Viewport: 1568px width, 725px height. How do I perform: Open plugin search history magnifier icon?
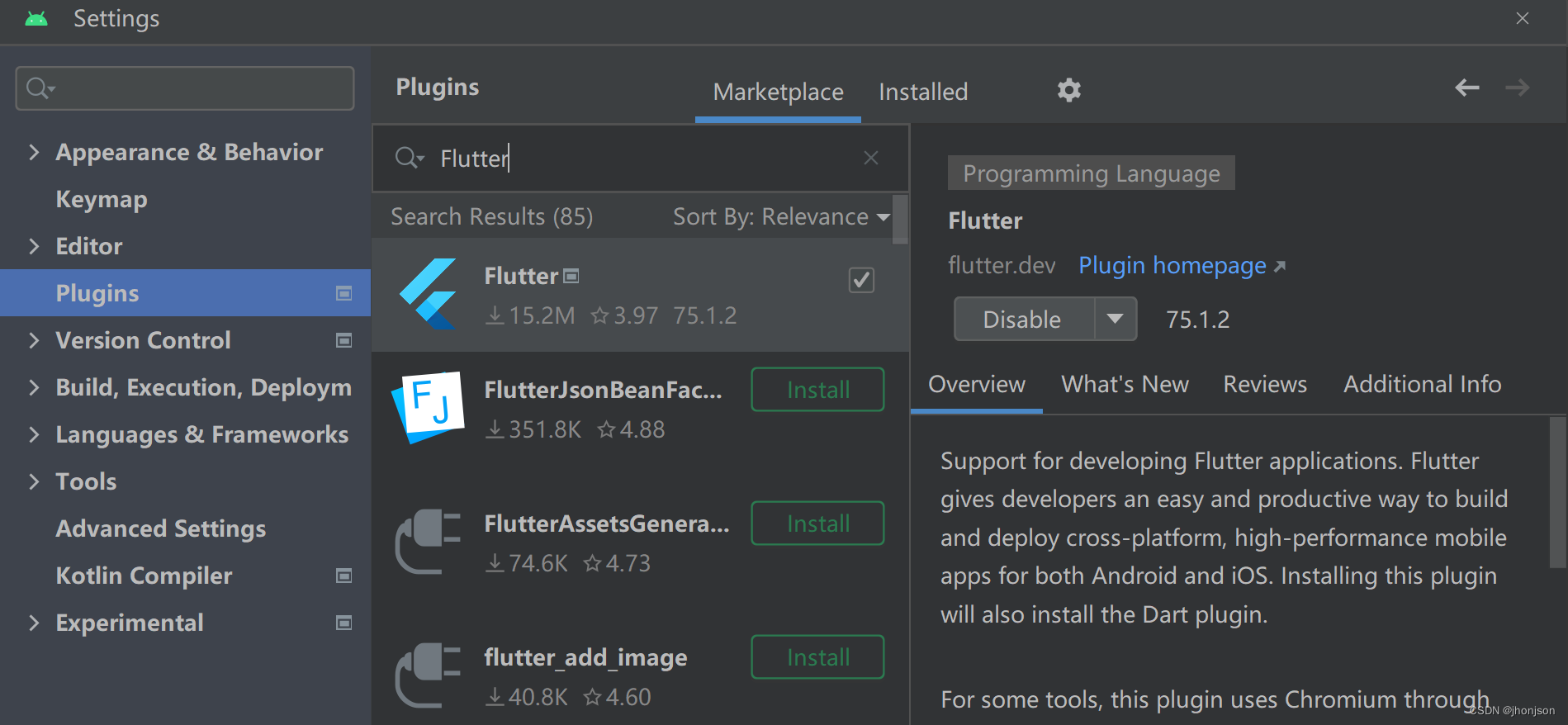(x=409, y=158)
